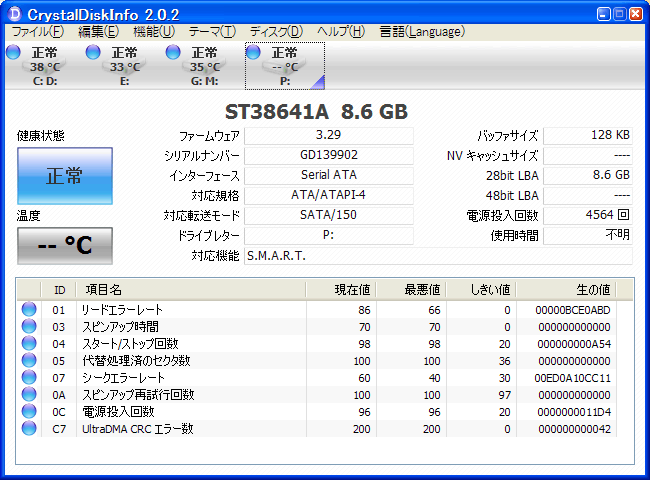Click the 28bit LBA field 8.6 GB
This screenshot has height=480, width=650.
tap(588, 175)
